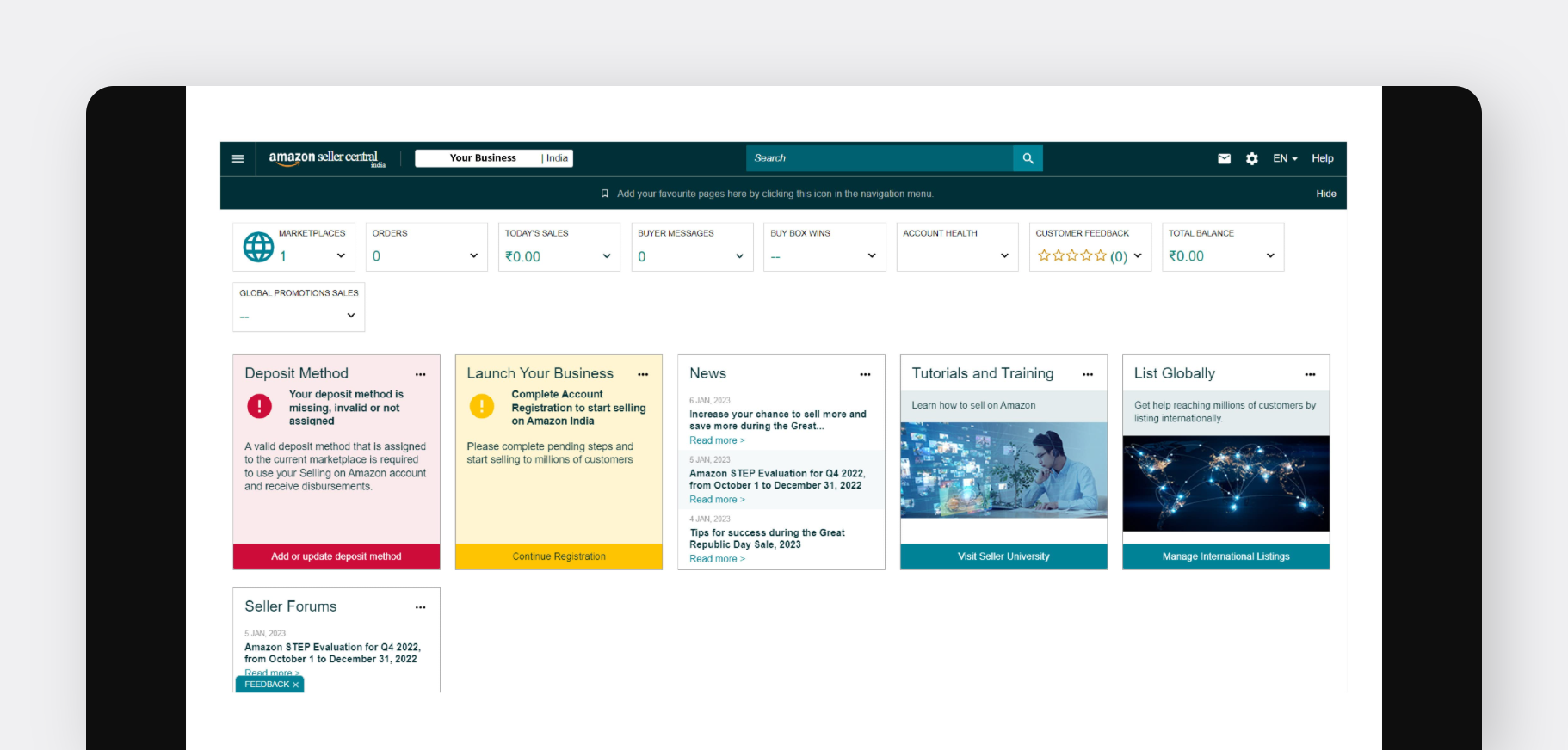Image resolution: width=1568 pixels, height=750 pixels.
Task: Open Seller Forums card options menu
Action: click(420, 607)
